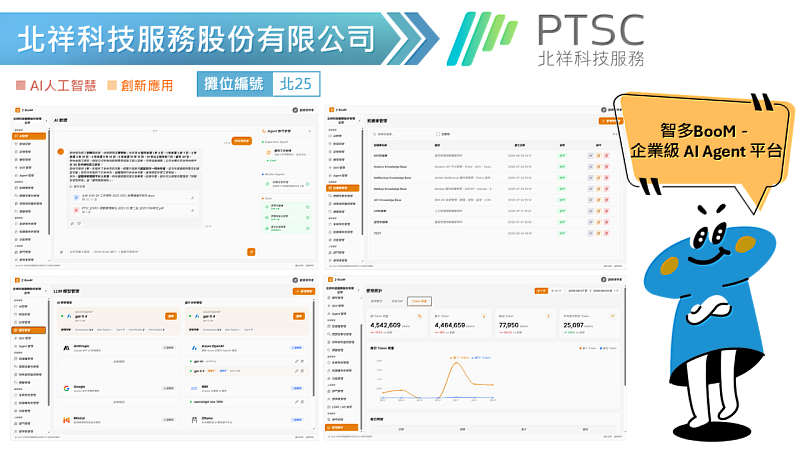Click the 'TEST' knowledge base row name
800x450 pixels.
pyautogui.click(x=377, y=233)
